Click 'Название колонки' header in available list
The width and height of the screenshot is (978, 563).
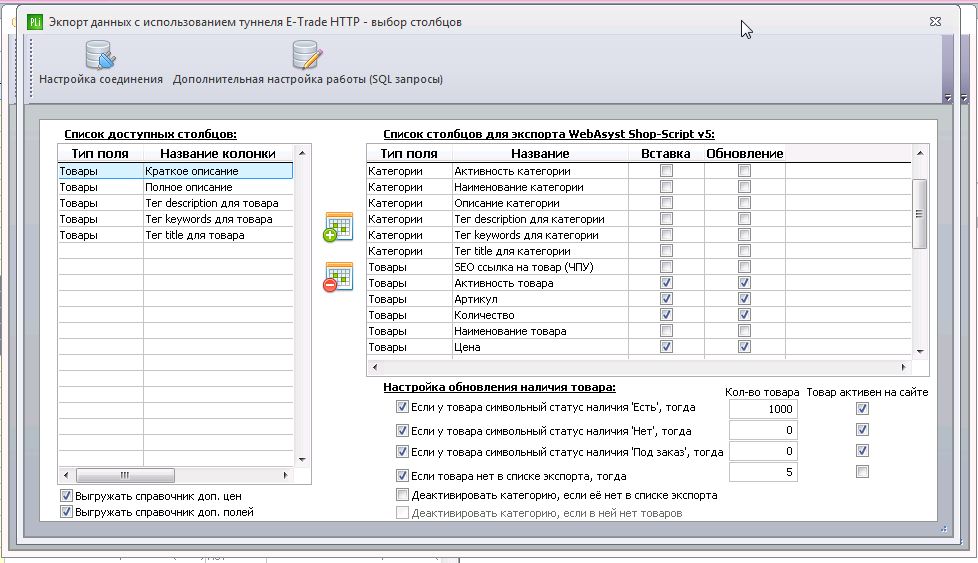[218, 153]
